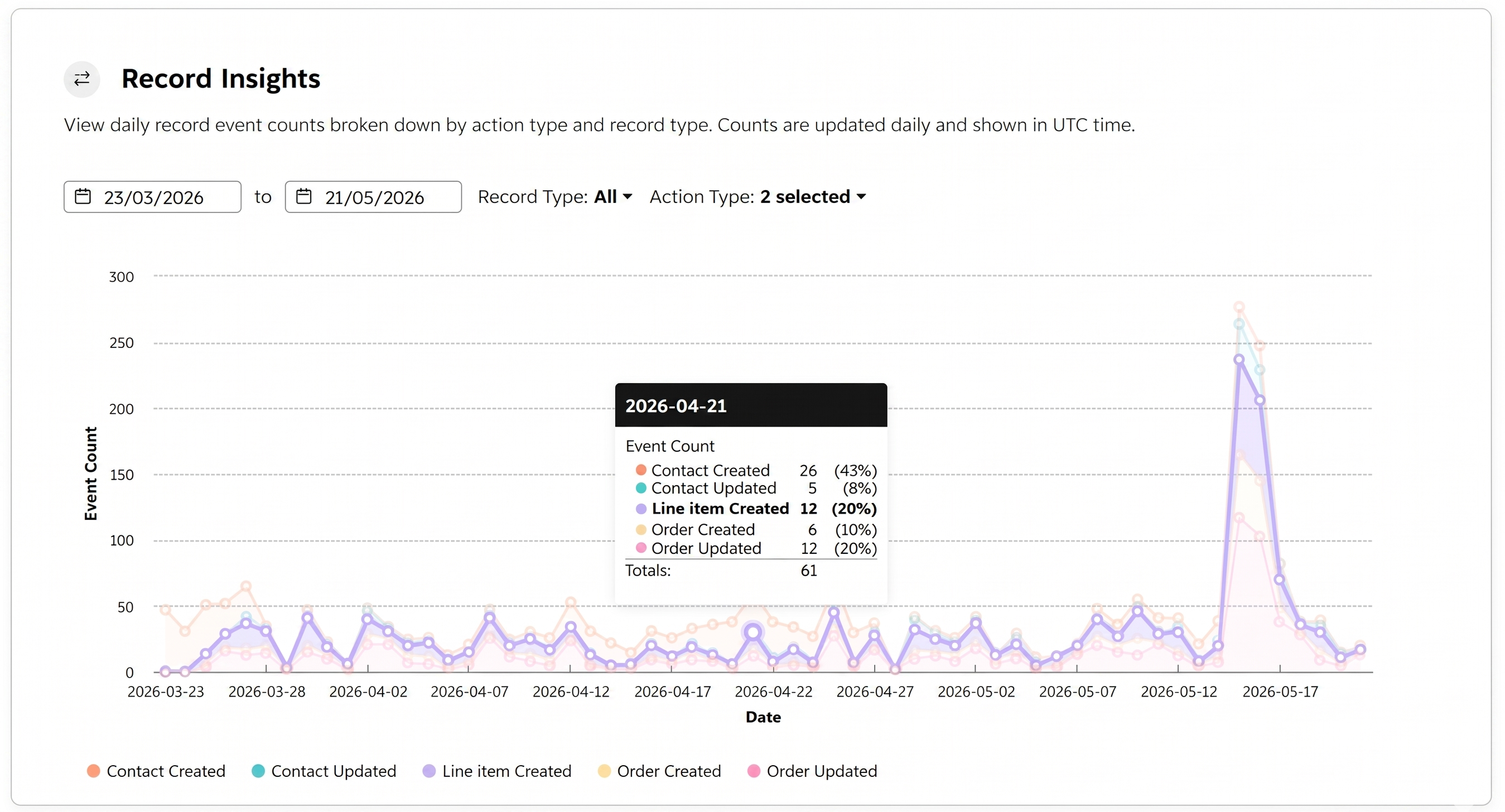Click 'Contact Created' row in tooltip
Screen dimensions: 1505x812
(756, 470)
